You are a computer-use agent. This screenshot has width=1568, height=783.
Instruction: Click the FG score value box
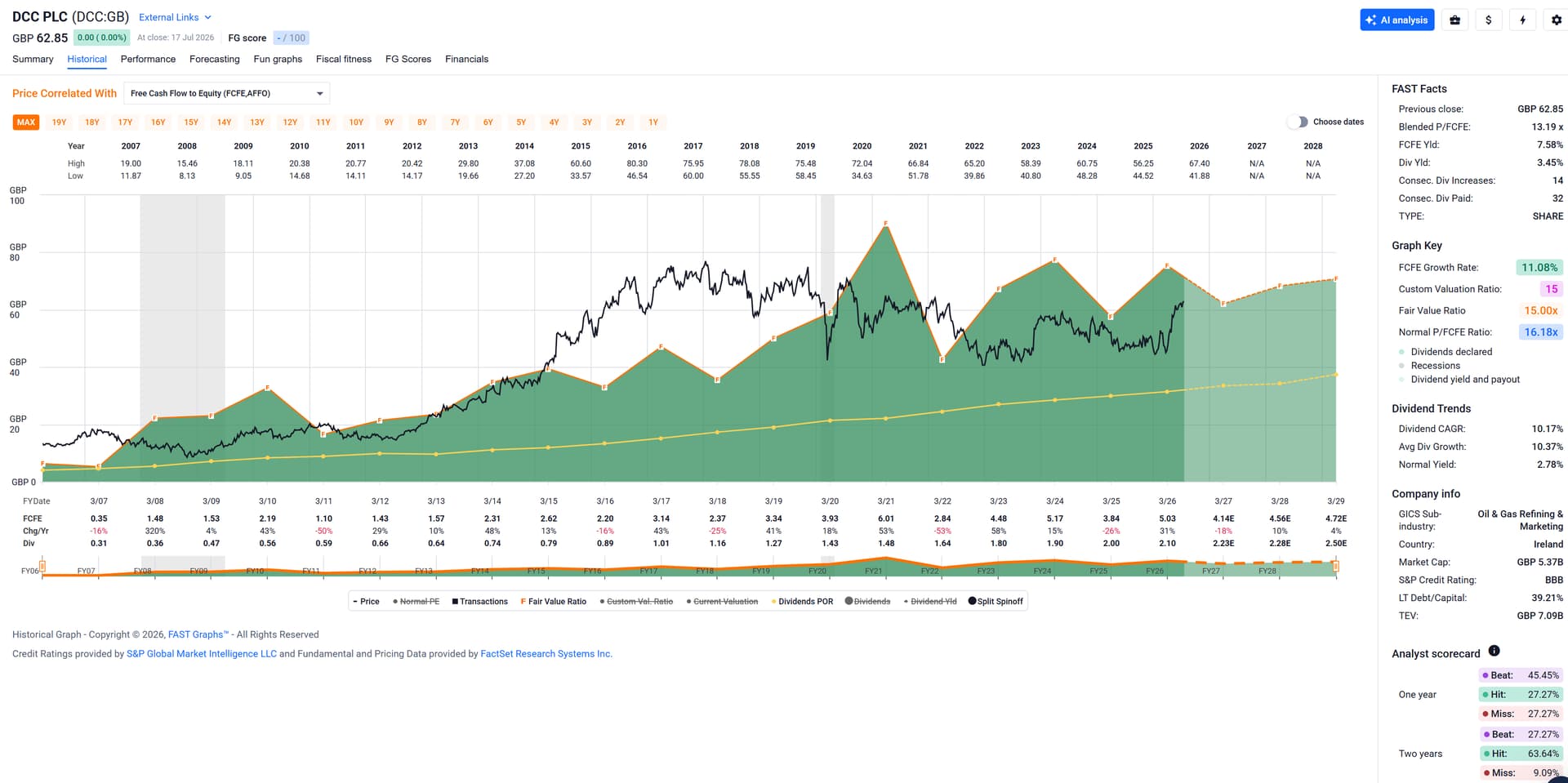point(291,38)
